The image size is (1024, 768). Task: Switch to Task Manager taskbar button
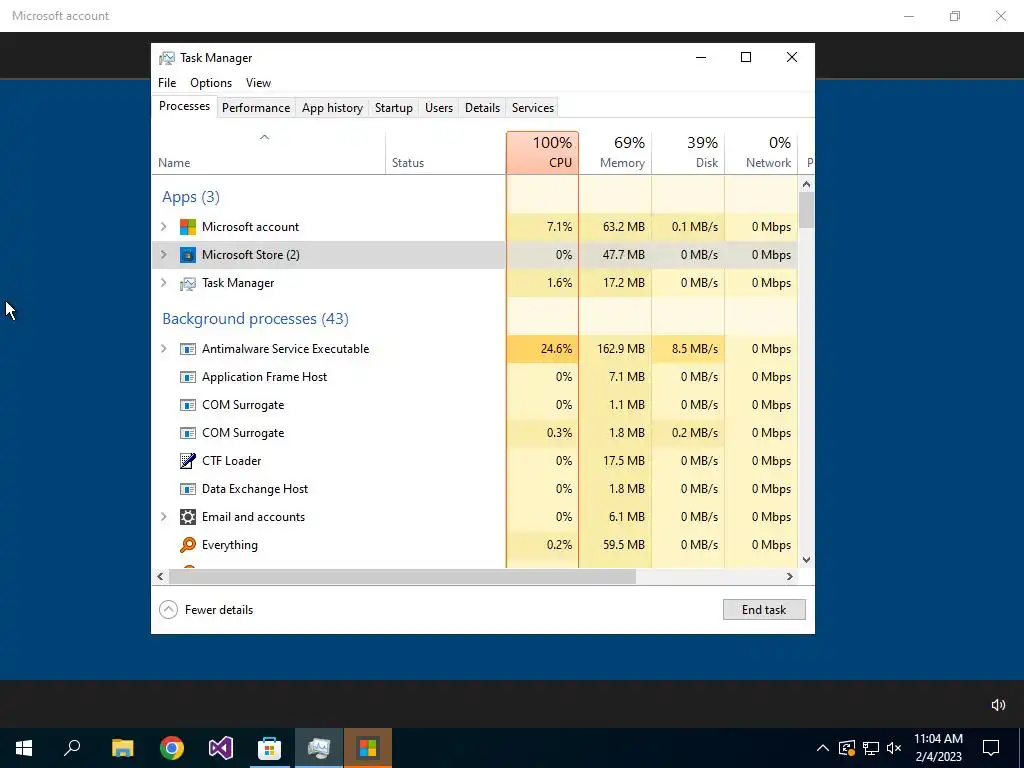pos(319,748)
